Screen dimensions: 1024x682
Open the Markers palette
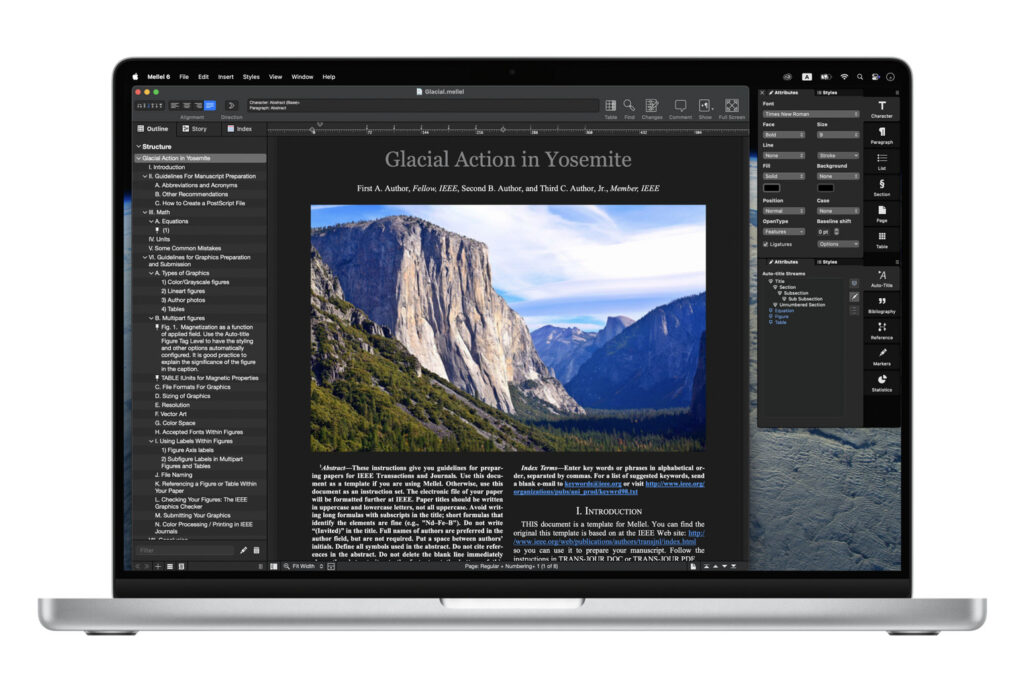[x=882, y=355]
